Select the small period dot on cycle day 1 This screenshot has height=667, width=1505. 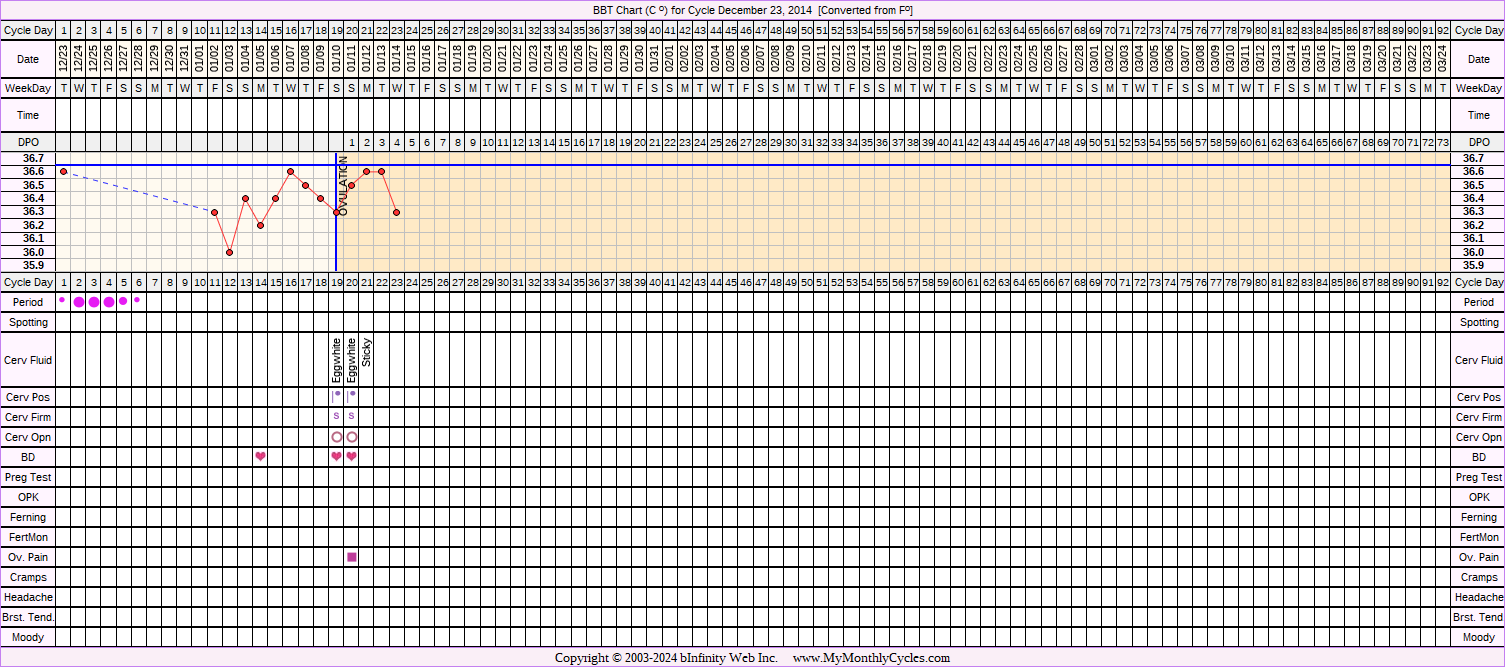pyautogui.click(x=63, y=300)
